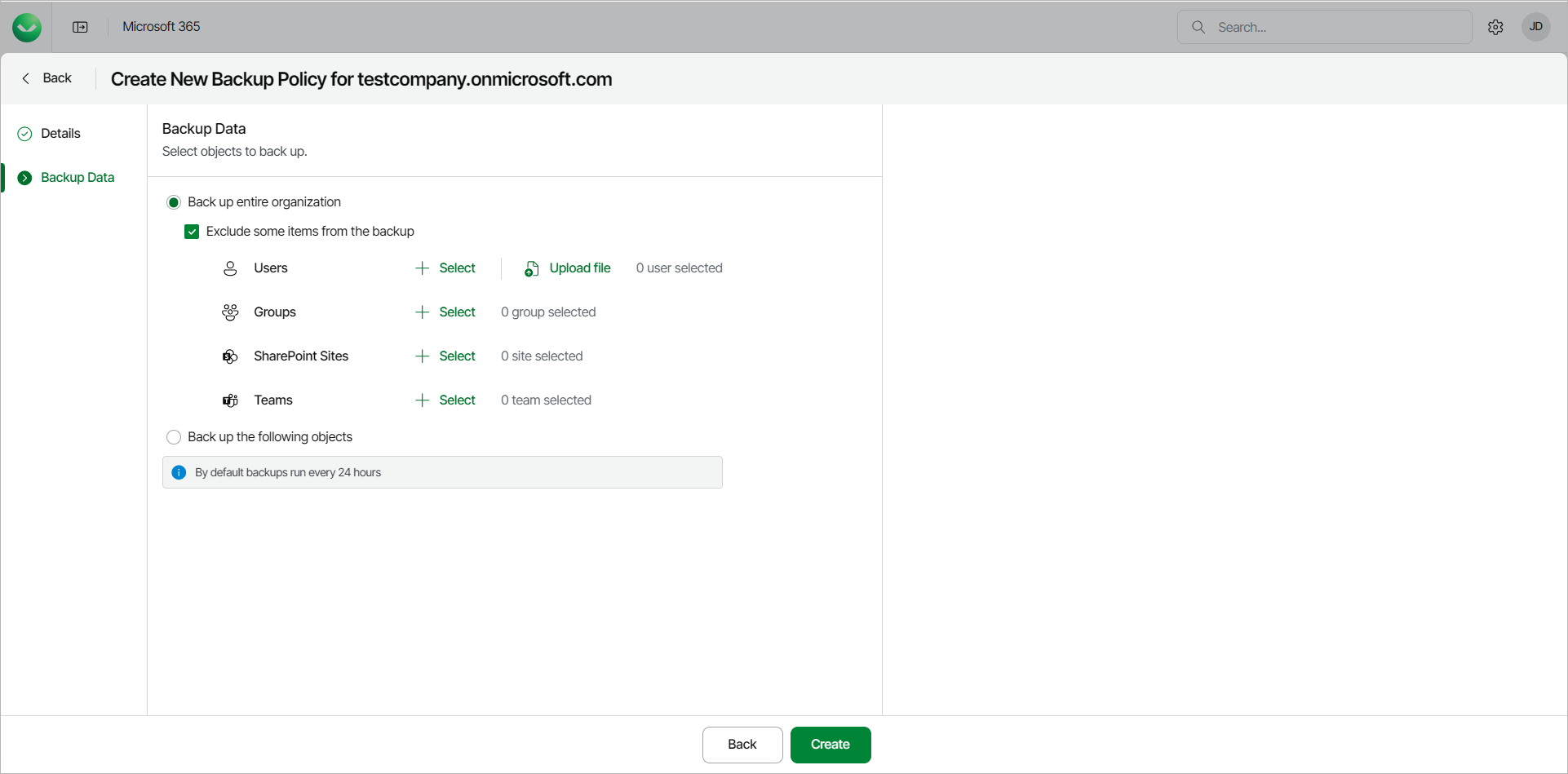Click the 'Select objects to back up.' text

tap(235, 152)
